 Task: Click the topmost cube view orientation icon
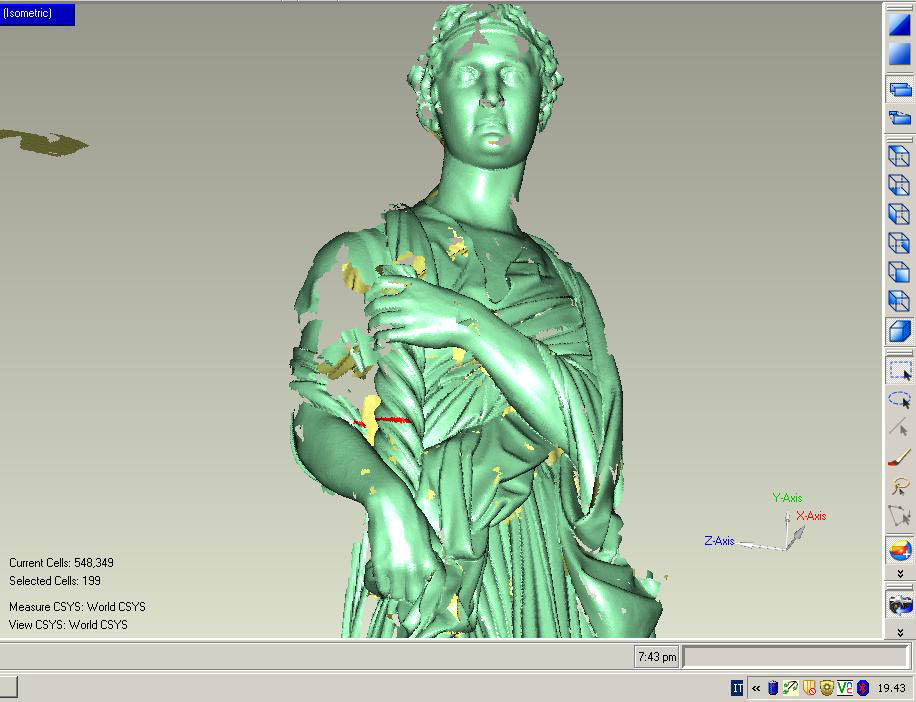tap(898, 157)
